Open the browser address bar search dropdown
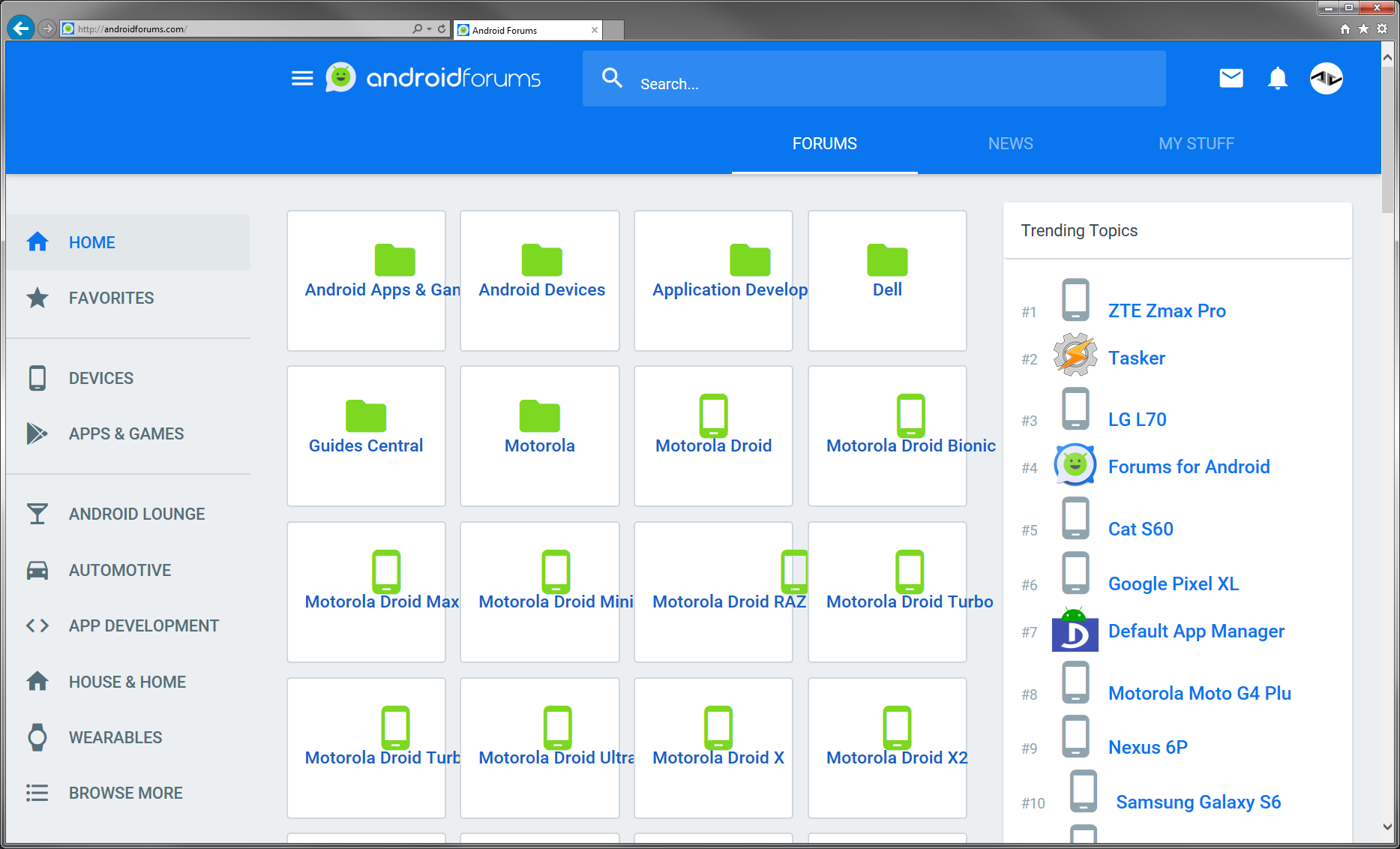The image size is (1400, 849). pyautogui.click(x=429, y=29)
